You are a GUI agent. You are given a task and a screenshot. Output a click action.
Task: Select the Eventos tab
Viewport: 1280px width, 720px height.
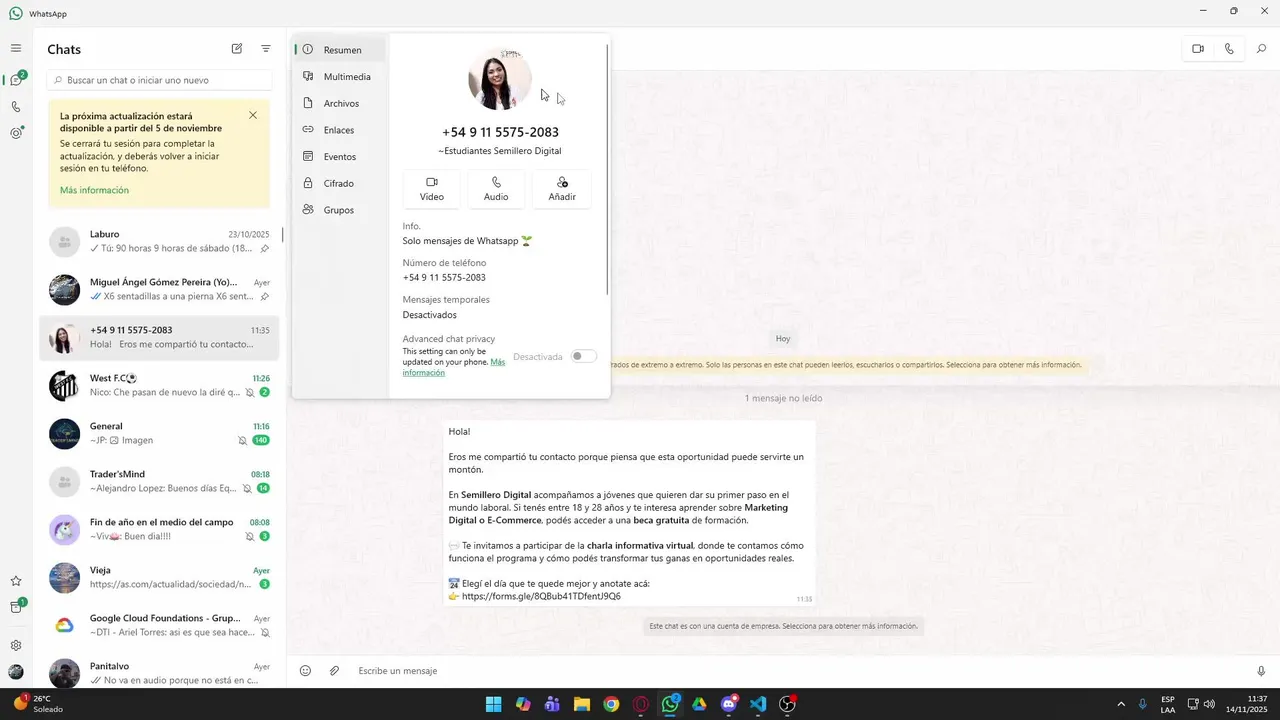pos(340,157)
